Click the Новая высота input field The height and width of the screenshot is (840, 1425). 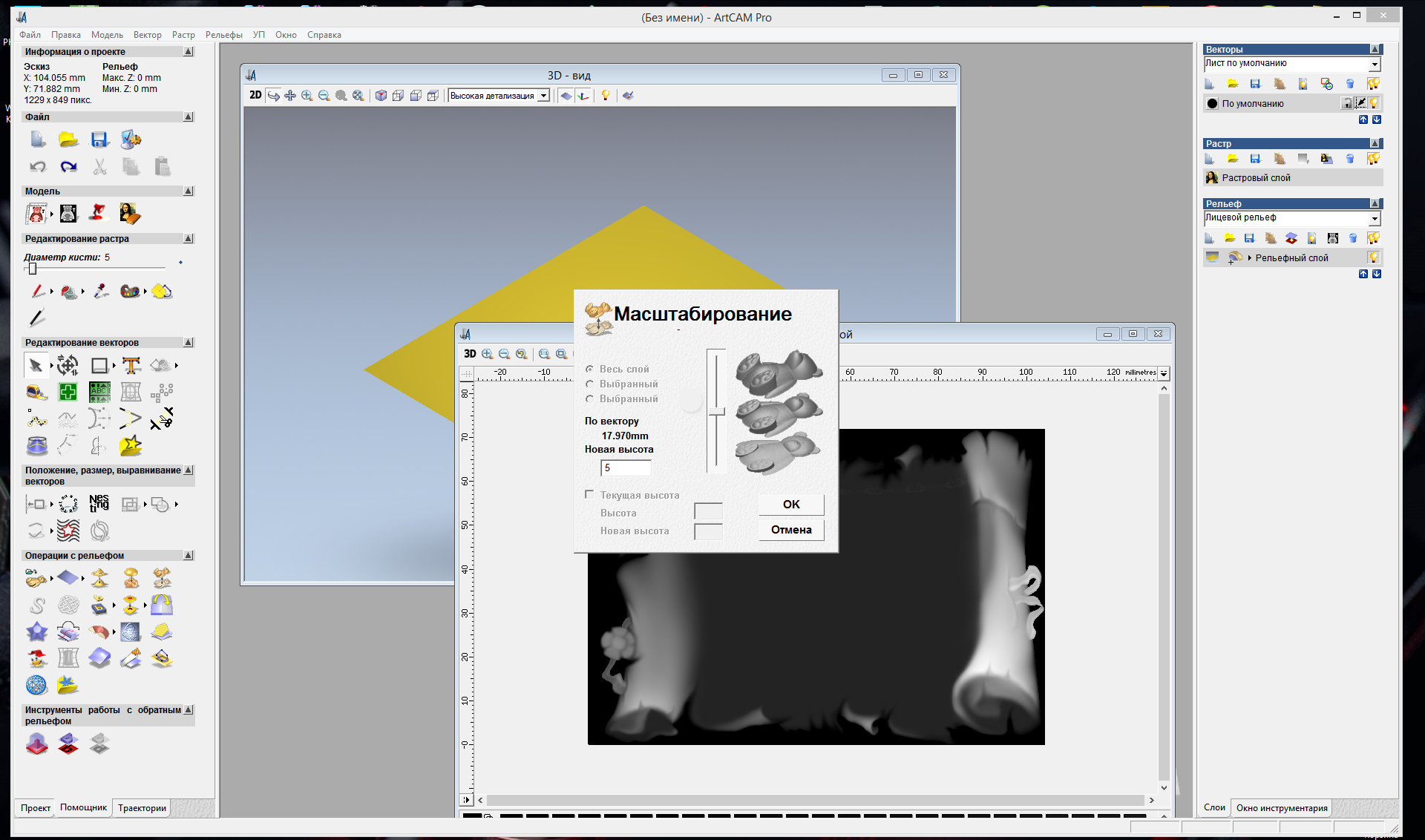coord(626,467)
